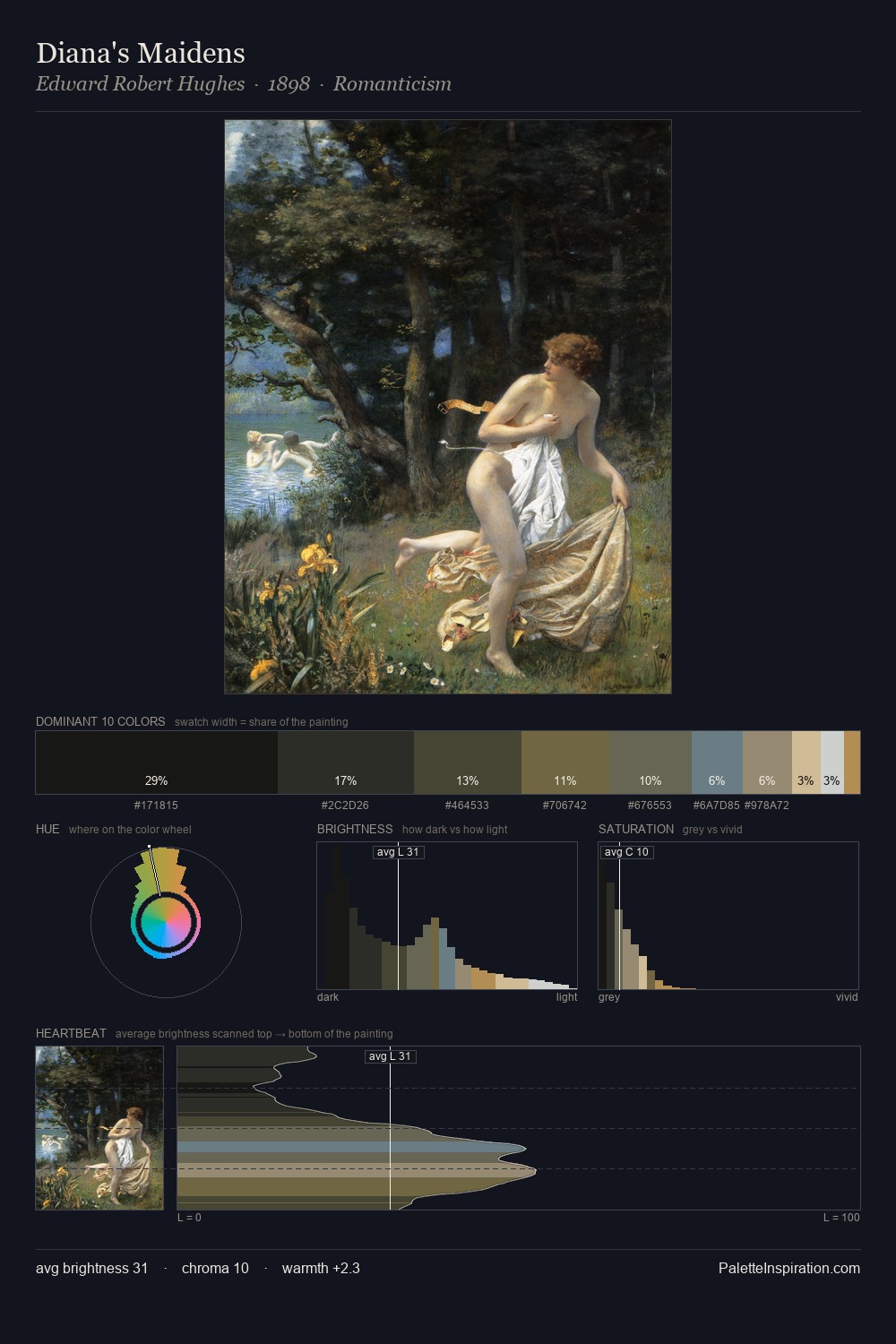Click the small painting thumbnail beside Heartbeat chart
The image size is (896, 1344).
click(99, 1128)
